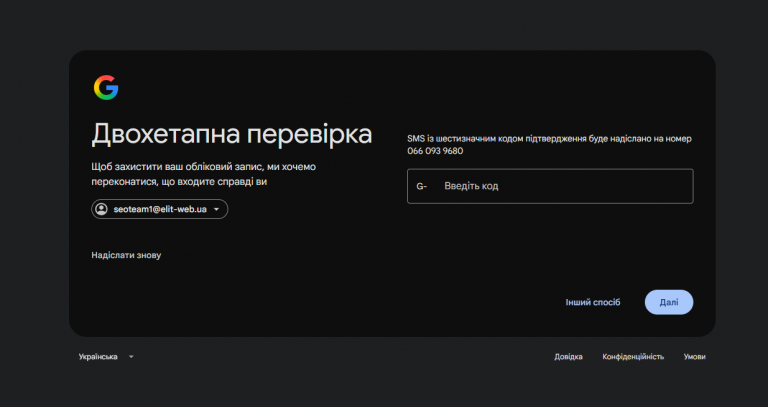
Task: Click the G- prefix in the code field
Action: click(x=421, y=186)
